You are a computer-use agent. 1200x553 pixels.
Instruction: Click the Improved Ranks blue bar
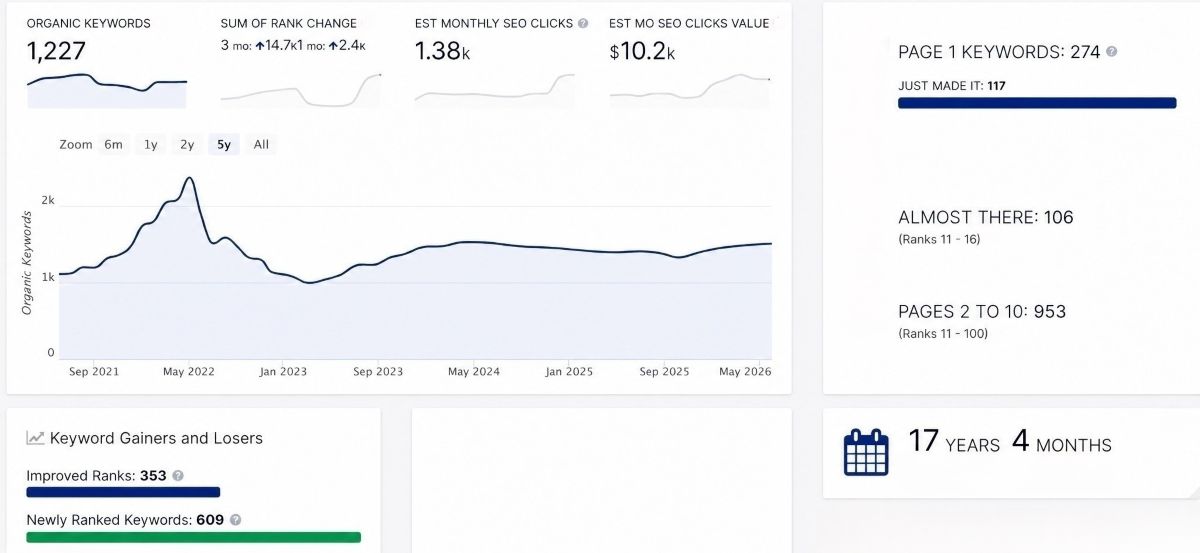click(x=123, y=492)
